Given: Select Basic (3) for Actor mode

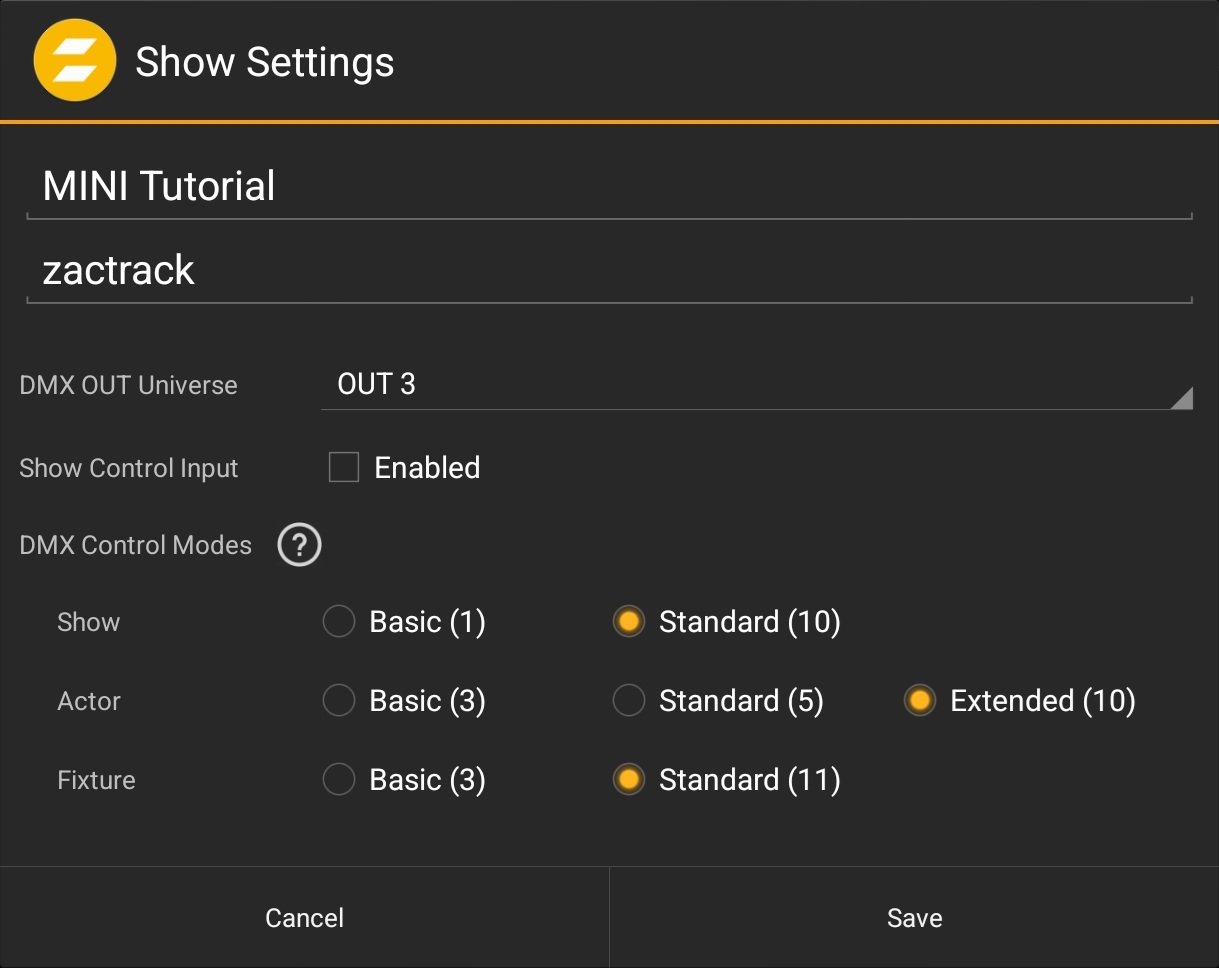Looking at the screenshot, I should 338,700.
